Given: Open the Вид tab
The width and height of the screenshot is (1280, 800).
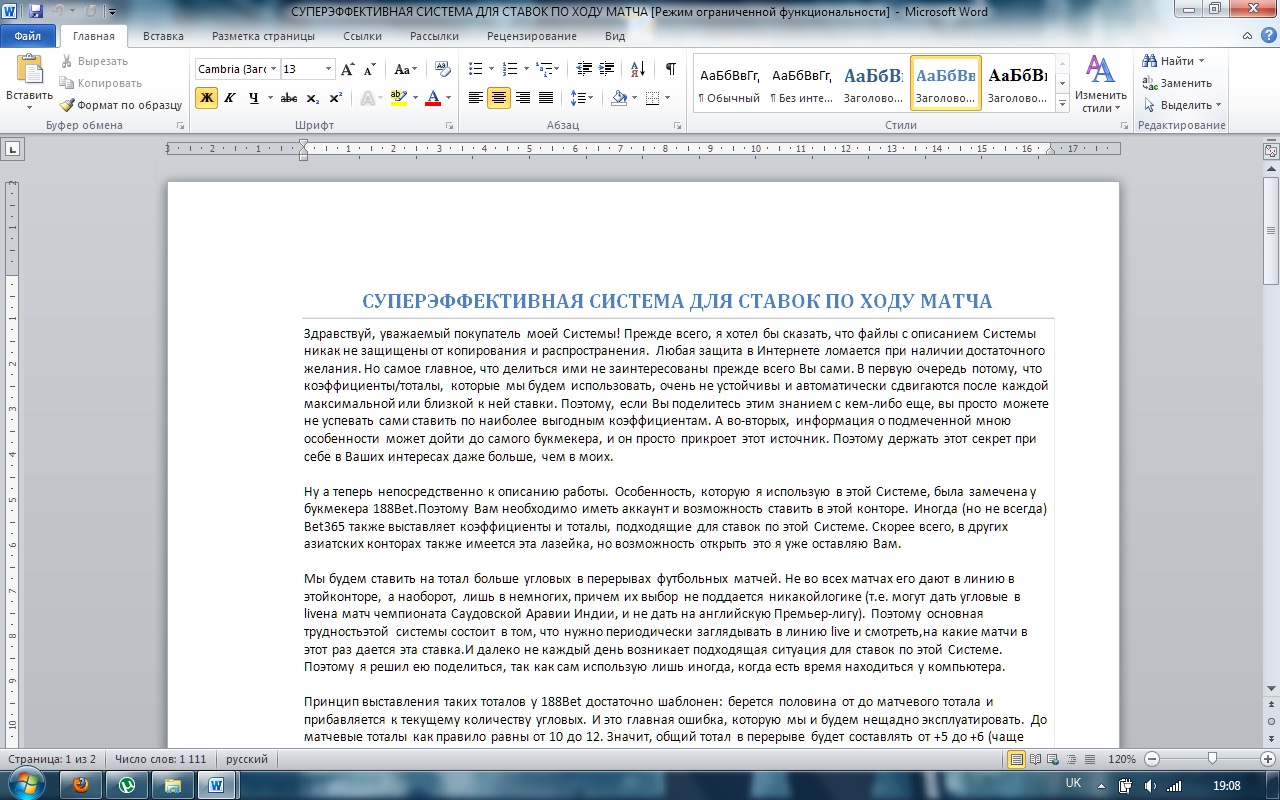Looking at the screenshot, I should (615, 36).
